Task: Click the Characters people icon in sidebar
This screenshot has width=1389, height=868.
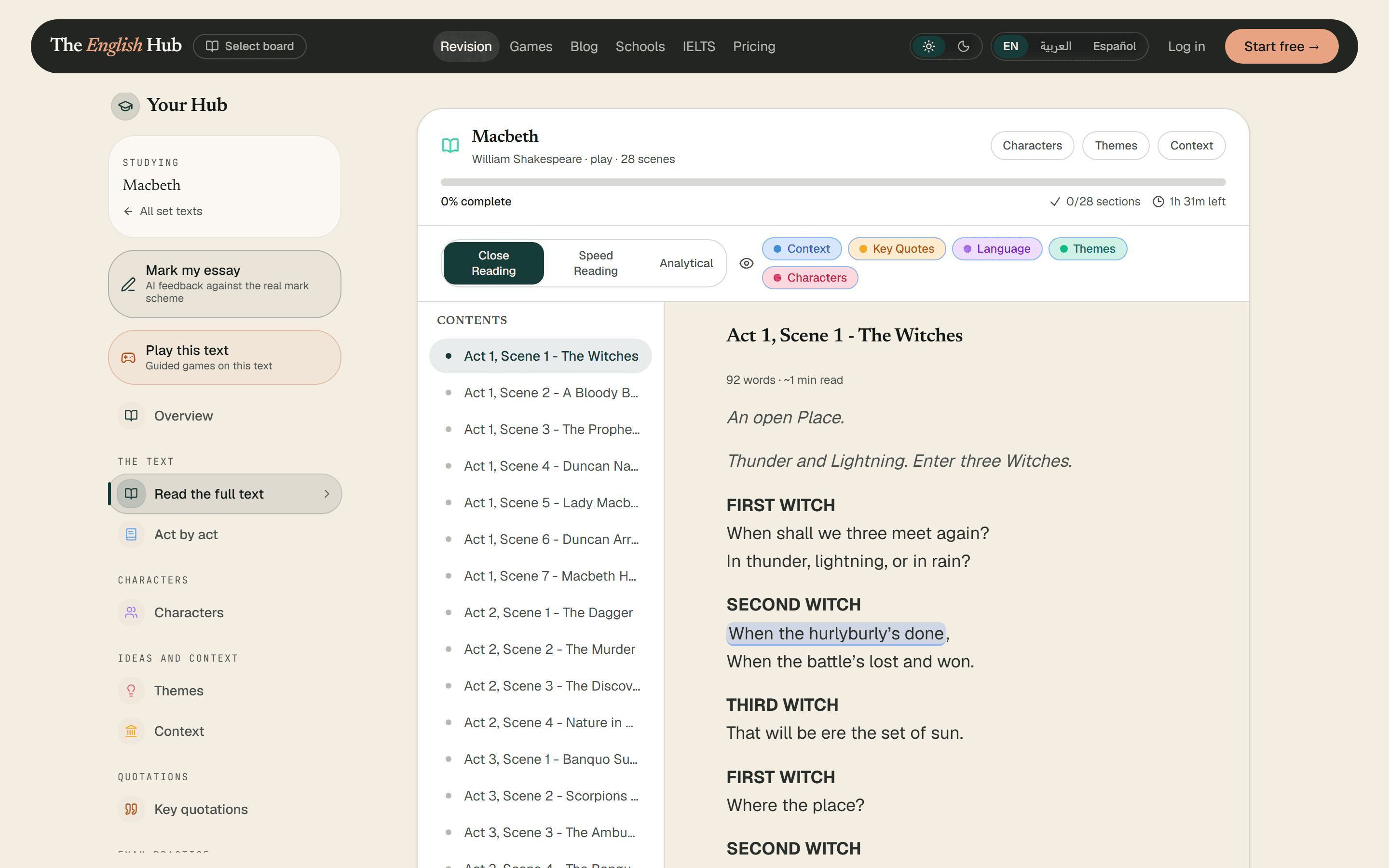Action: point(132,612)
